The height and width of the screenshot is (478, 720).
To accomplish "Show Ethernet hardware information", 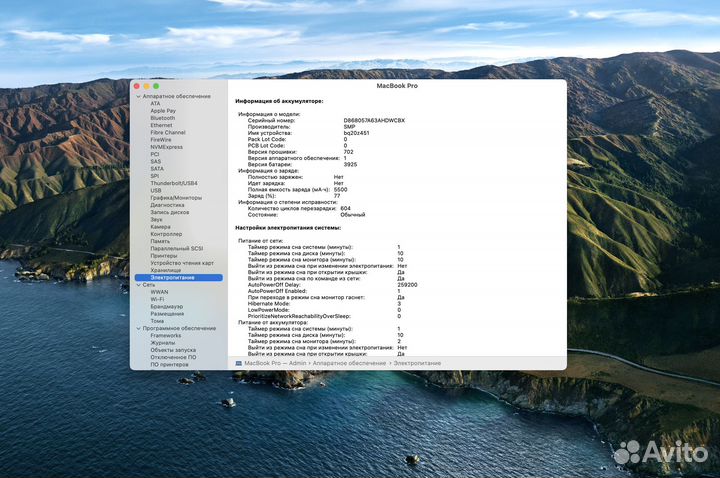I will click(x=161, y=125).
